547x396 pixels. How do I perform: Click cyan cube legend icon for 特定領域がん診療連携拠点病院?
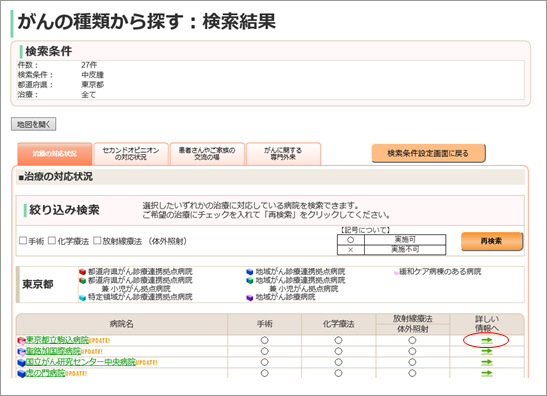[x=82, y=298]
